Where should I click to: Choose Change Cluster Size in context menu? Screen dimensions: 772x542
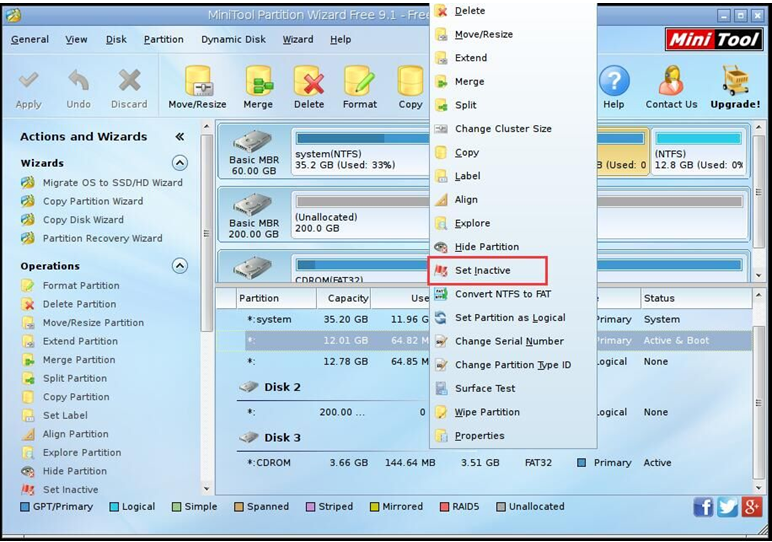tap(513, 129)
